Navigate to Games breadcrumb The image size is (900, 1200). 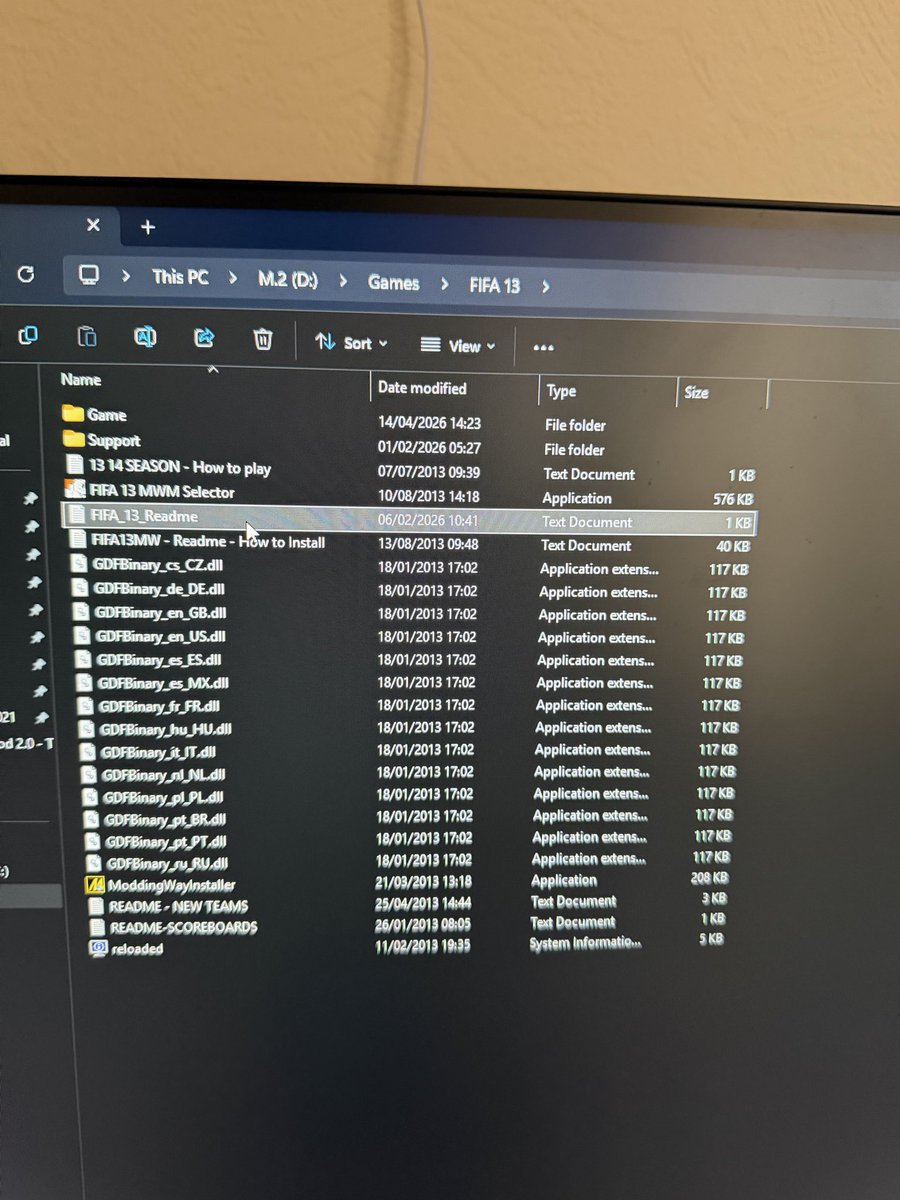(393, 283)
